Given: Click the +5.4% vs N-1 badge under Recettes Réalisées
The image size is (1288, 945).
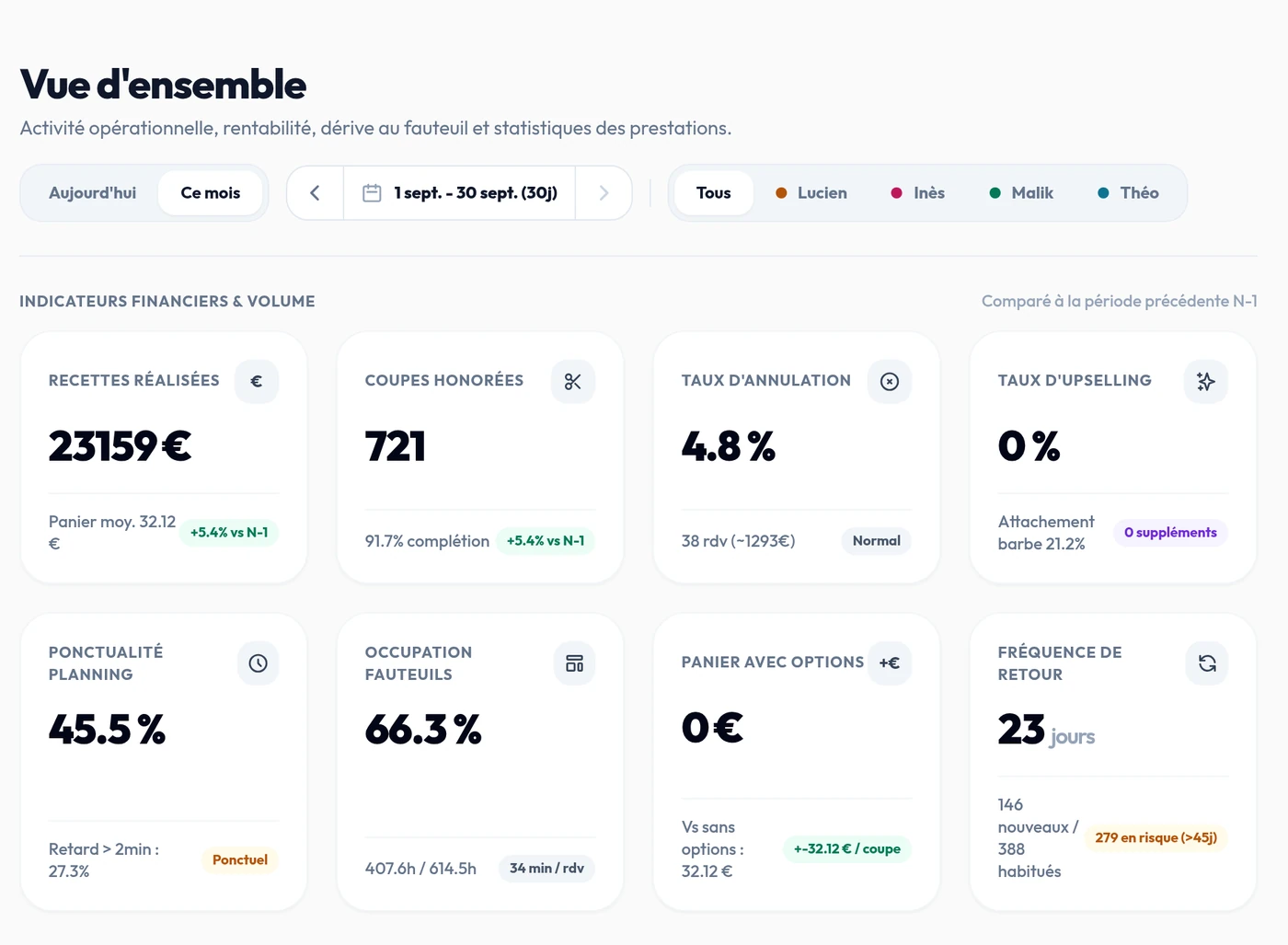Looking at the screenshot, I should coord(229,533).
